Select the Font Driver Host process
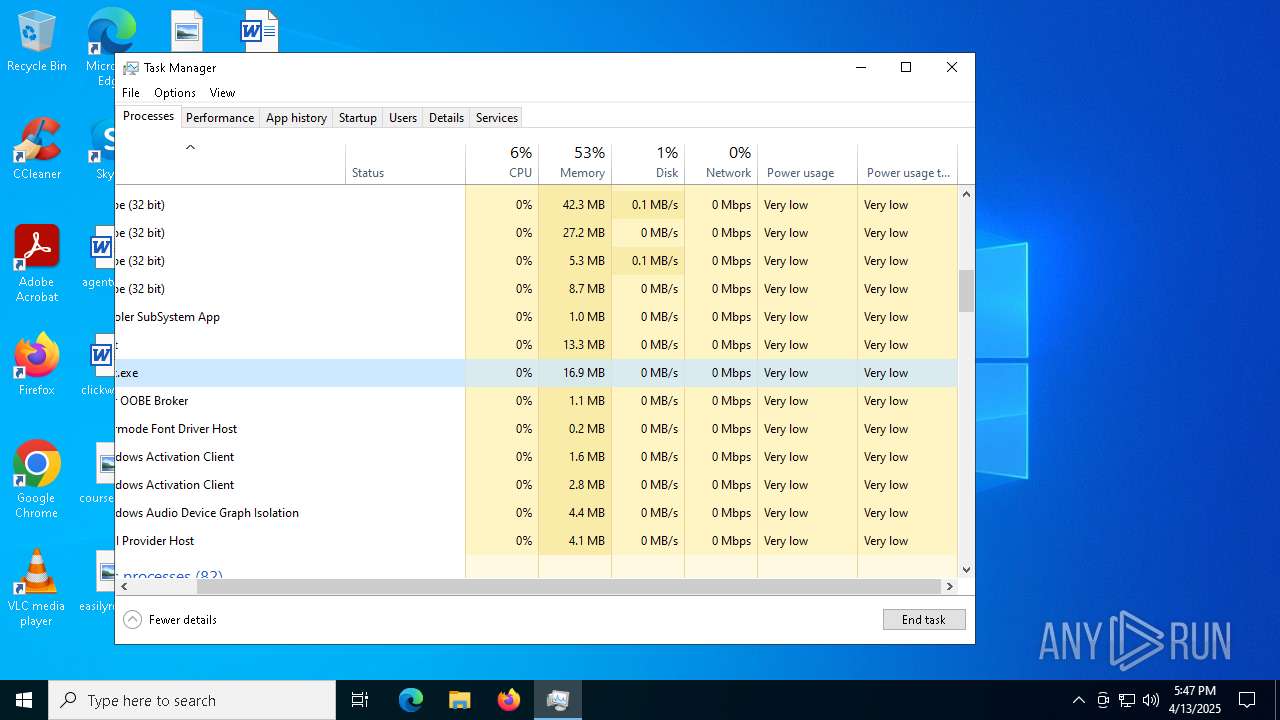 pyautogui.click(x=536, y=429)
